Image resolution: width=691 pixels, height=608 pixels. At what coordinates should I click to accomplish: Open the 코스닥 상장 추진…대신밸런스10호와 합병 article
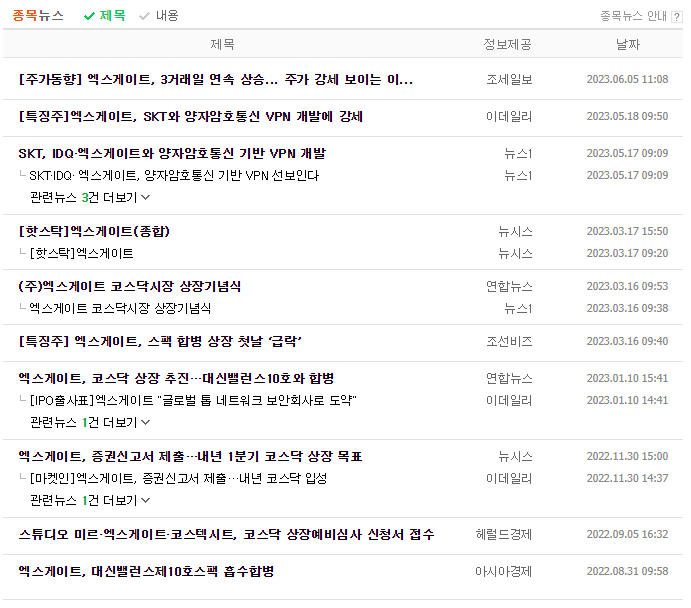click(176, 378)
